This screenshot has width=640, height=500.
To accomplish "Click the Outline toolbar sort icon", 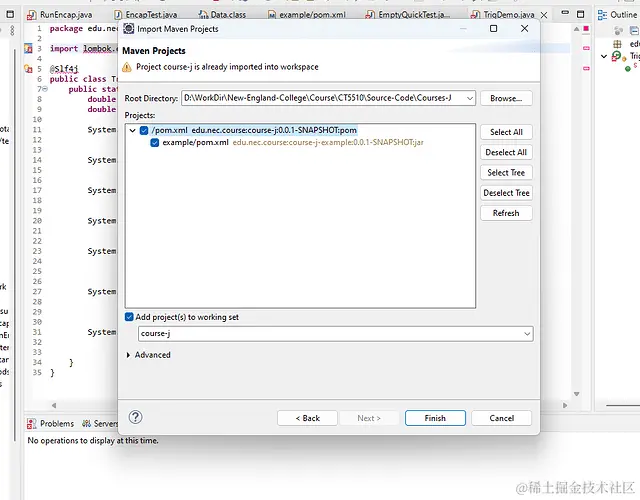I will pos(634,31).
